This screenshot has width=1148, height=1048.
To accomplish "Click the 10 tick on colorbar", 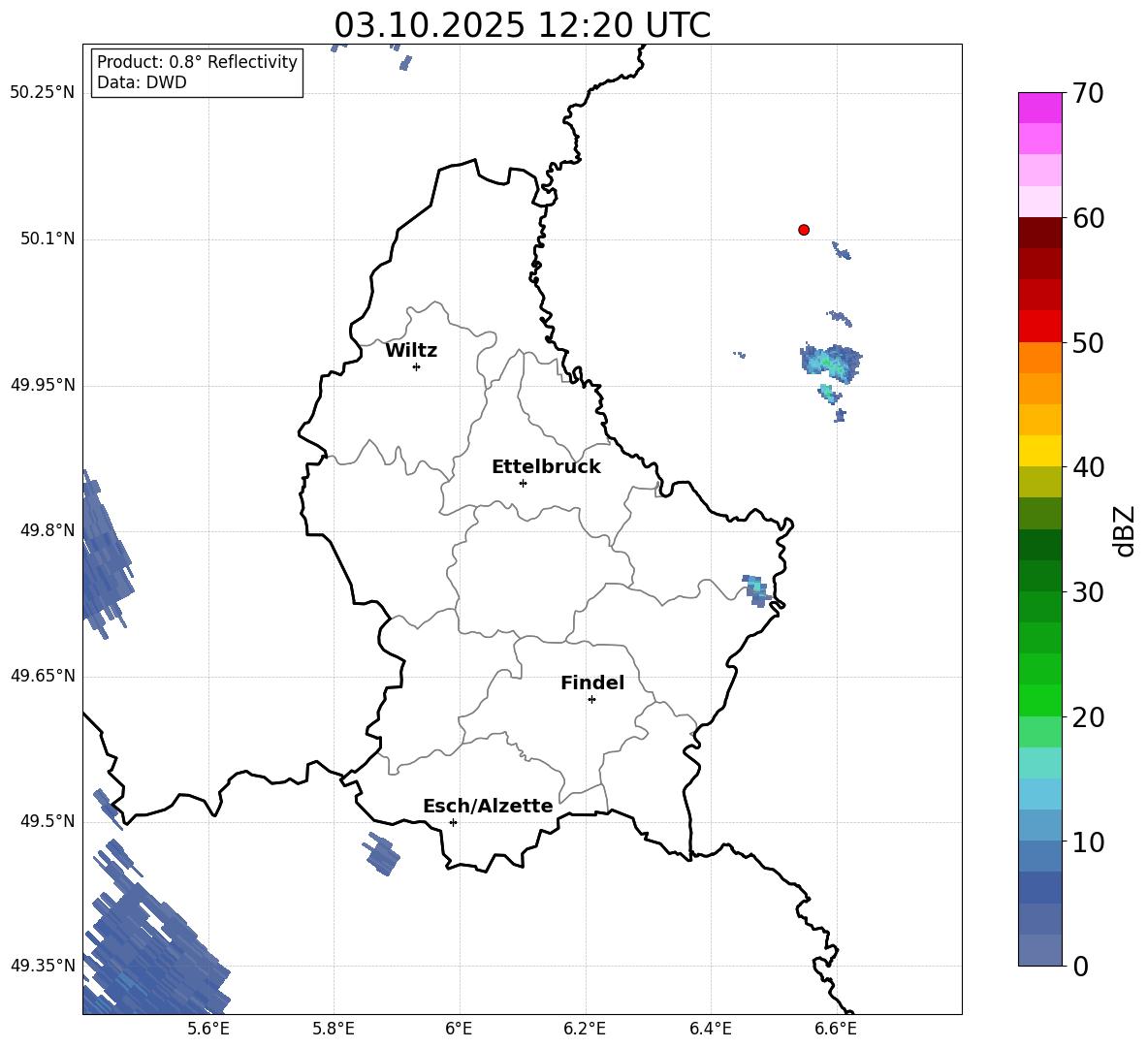I will pyautogui.click(x=1087, y=842).
